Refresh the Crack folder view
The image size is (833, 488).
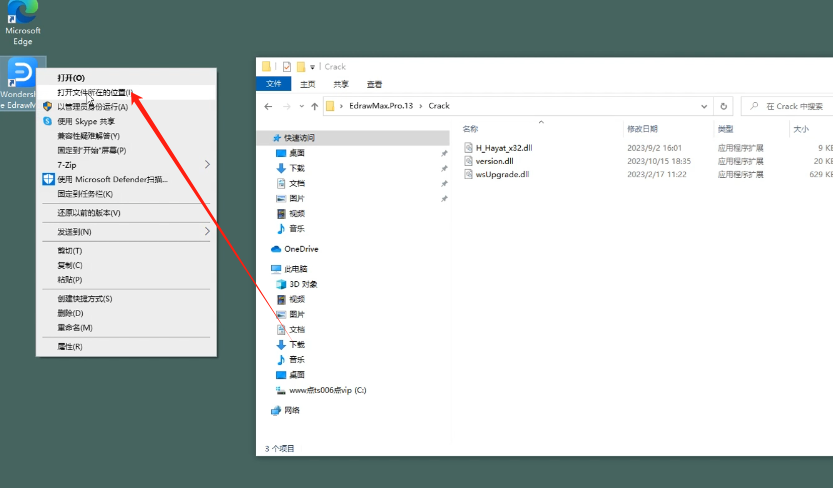724,106
